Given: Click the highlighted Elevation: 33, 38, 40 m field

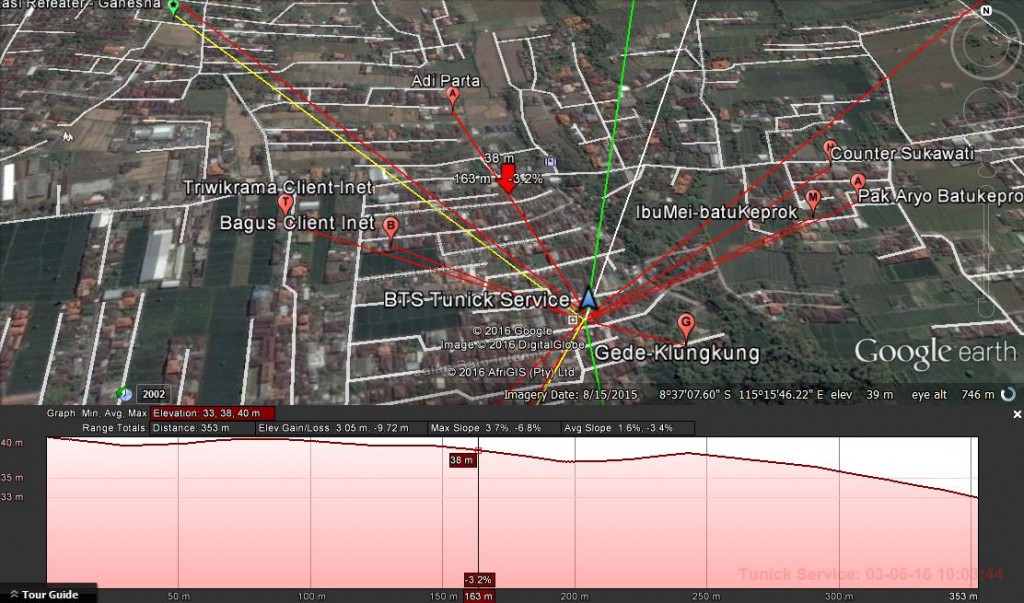Looking at the screenshot, I should [213, 414].
